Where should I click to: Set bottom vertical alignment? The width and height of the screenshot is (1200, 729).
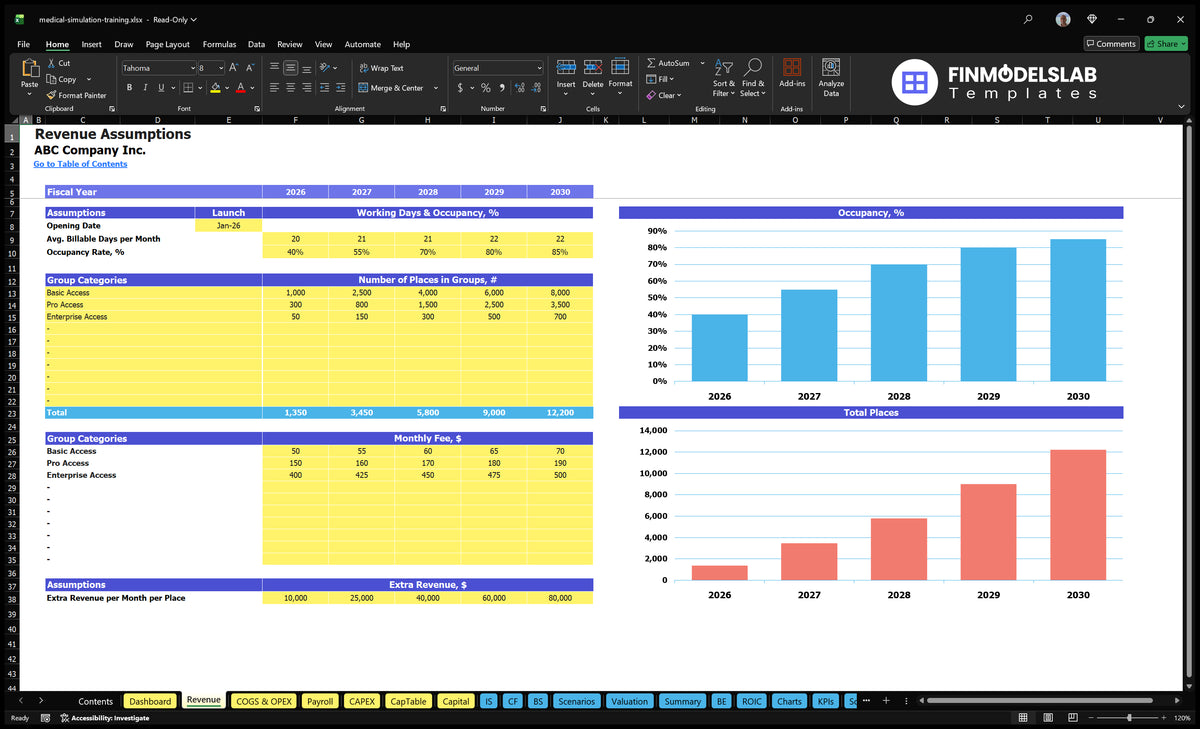pyautogui.click(x=307, y=68)
